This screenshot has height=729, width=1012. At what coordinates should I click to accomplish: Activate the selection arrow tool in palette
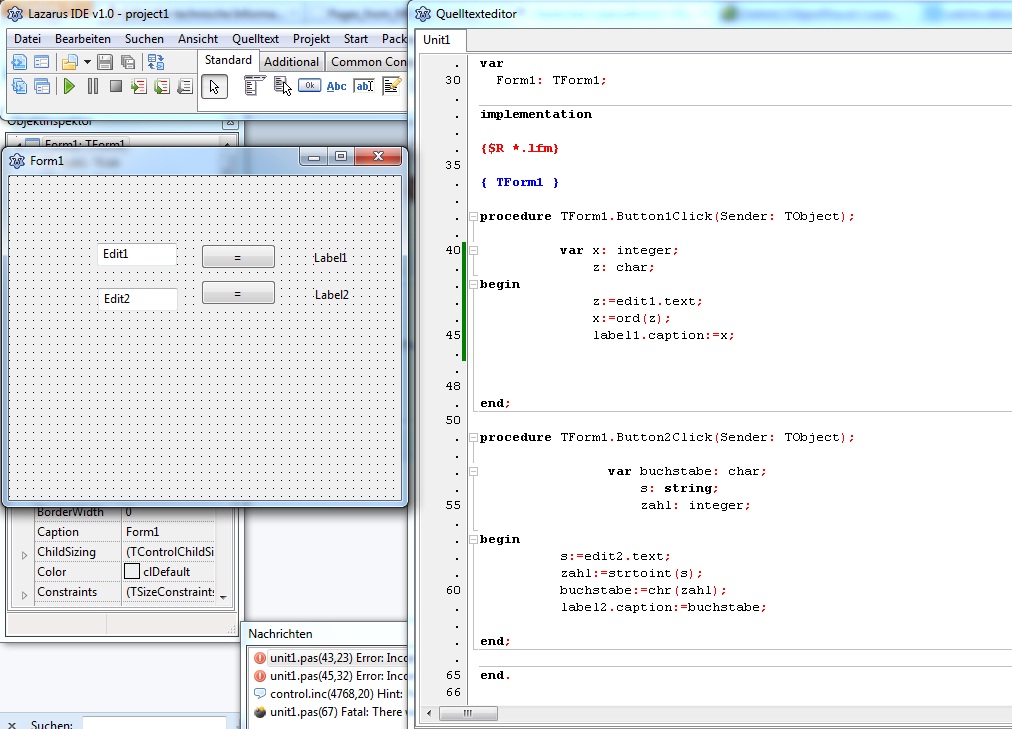214,87
